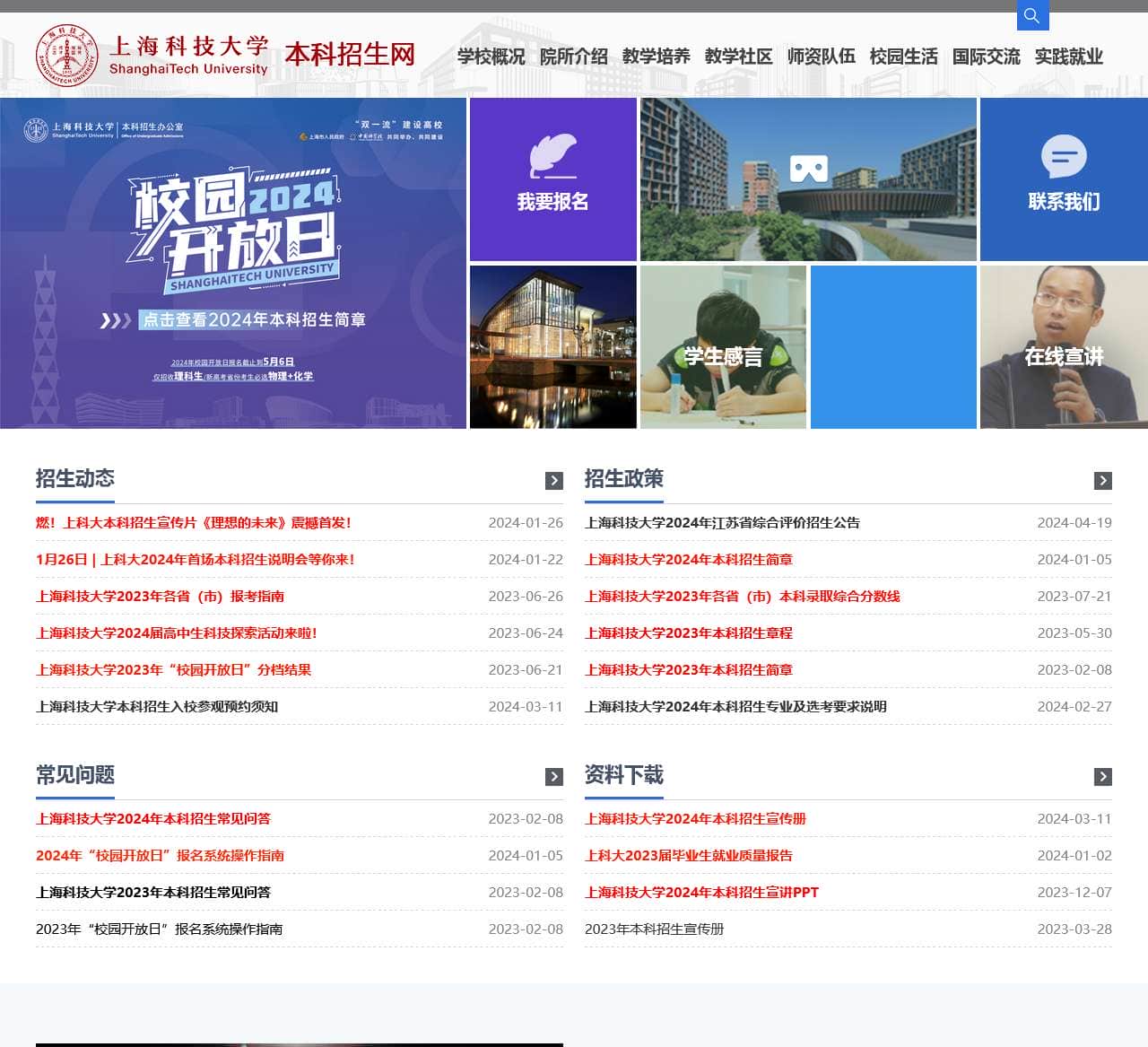Screen dimensions: 1148x1047
Task: Click the 校园开放日 2024 banner
Action: (x=233, y=263)
